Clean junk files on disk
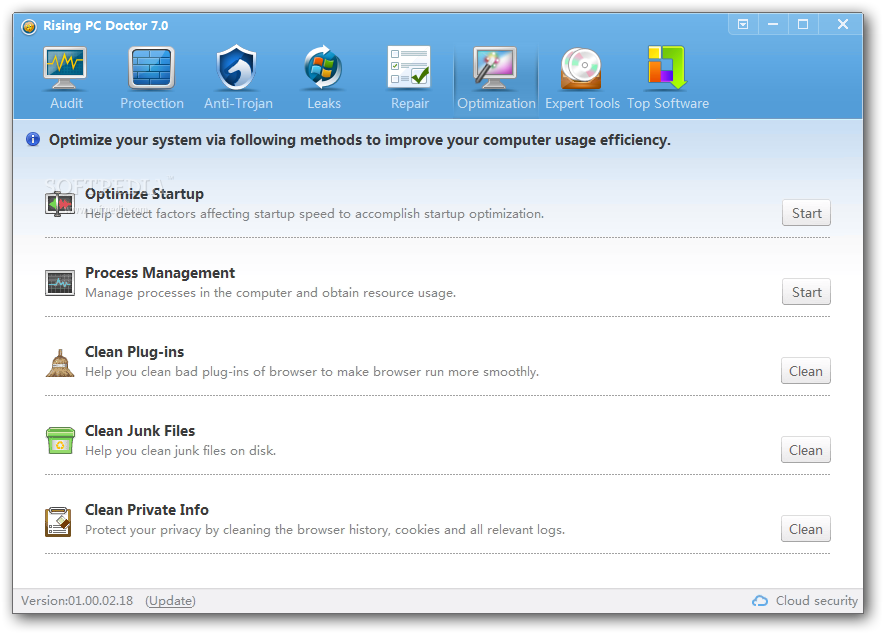 pos(806,450)
